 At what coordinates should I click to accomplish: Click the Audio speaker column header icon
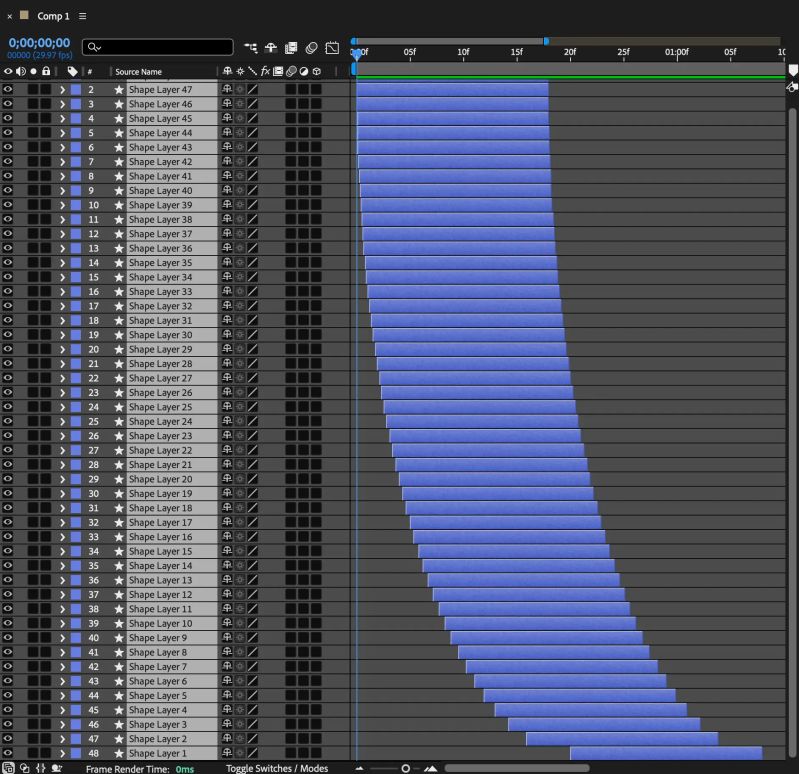pyautogui.click(x=21, y=71)
